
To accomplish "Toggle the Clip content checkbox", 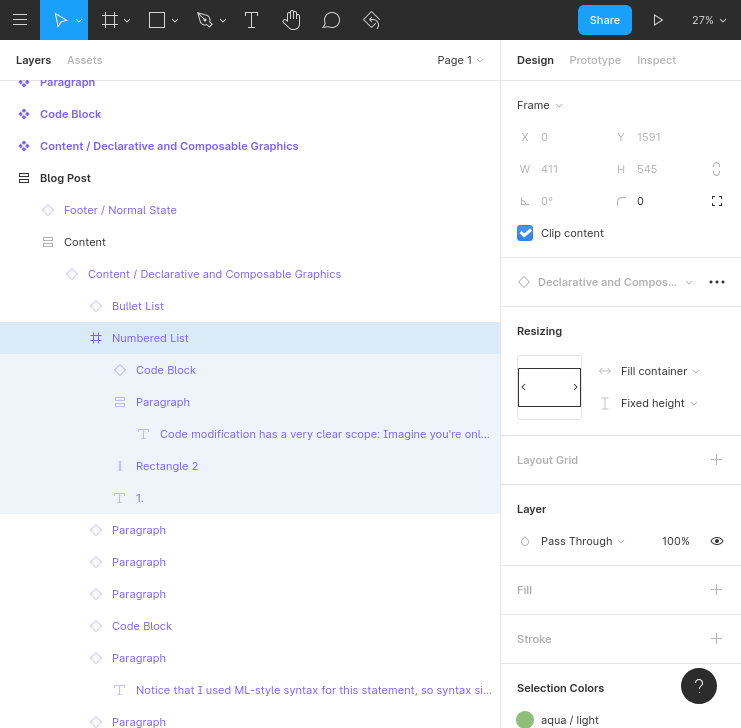I will pyautogui.click(x=525, y=233).
